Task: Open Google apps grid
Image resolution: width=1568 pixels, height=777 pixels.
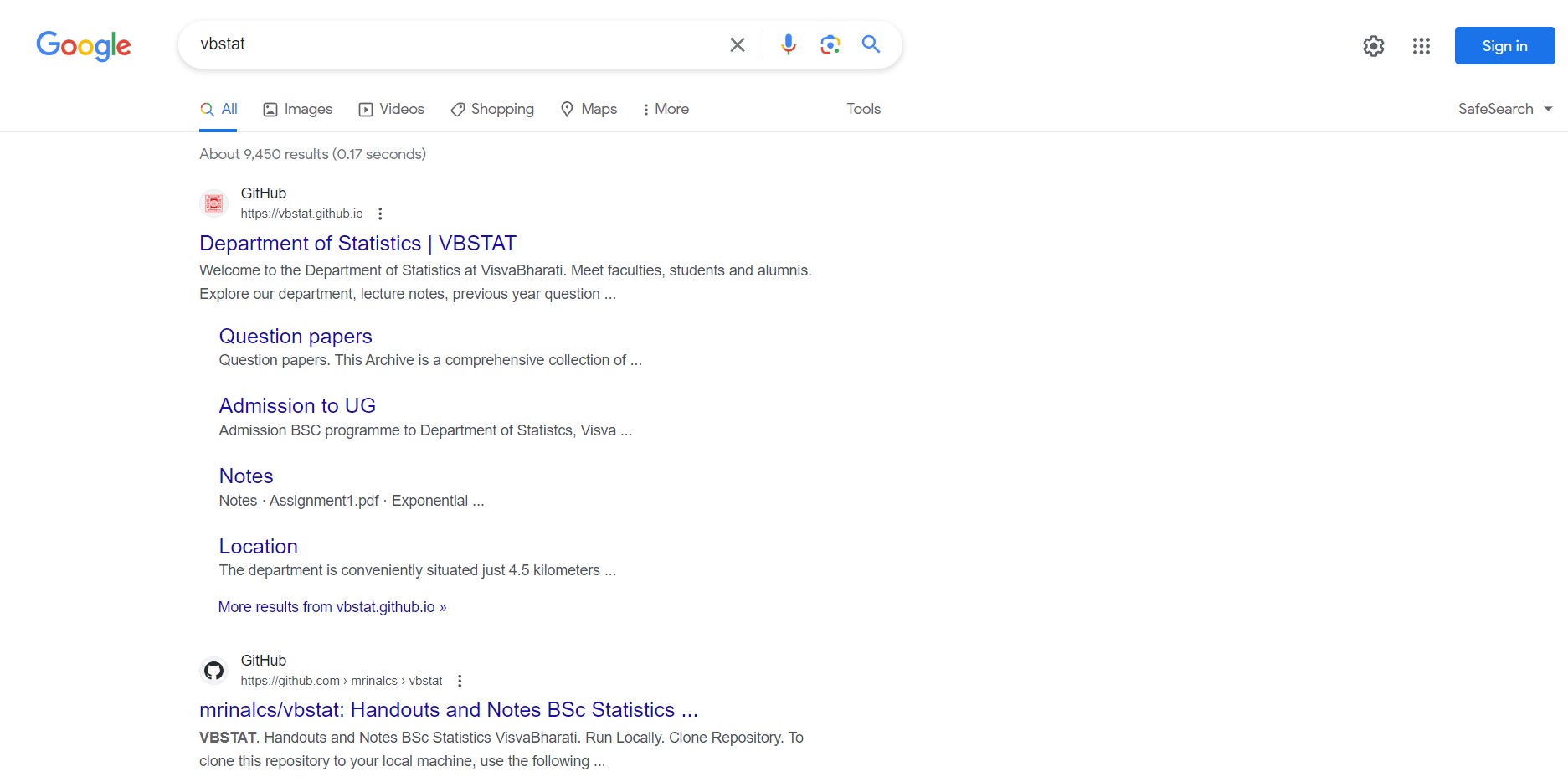Action: pyautogui.click(x=1421, y=46)
